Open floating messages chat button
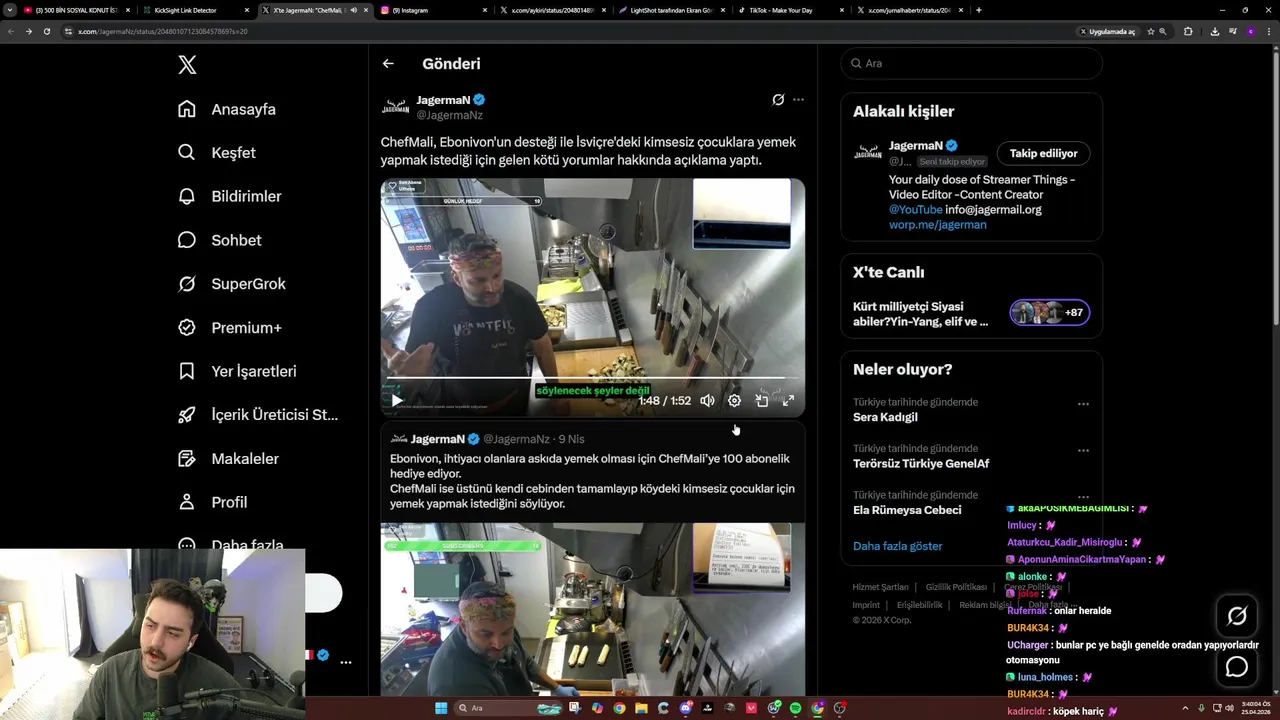This screenshot has width=1280, height=720. pos(1237,666)
